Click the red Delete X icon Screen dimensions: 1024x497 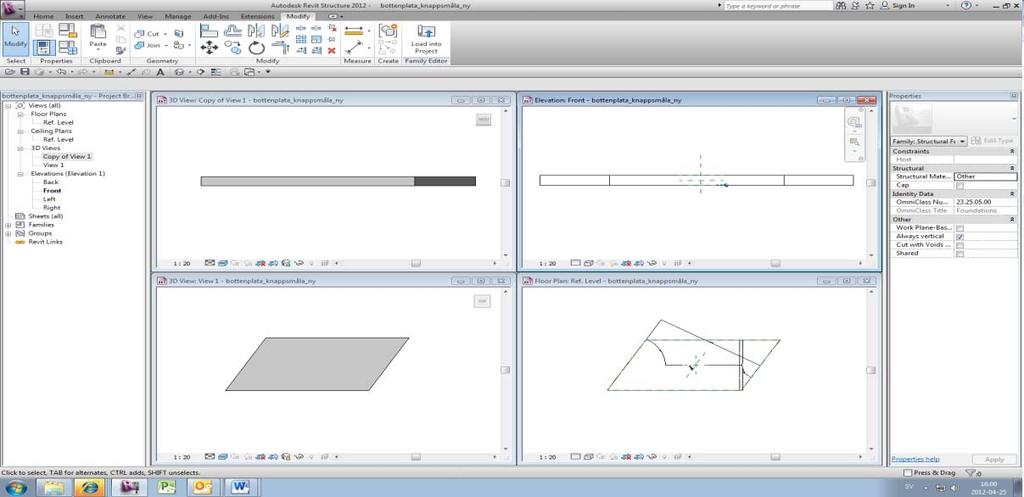point(332,50)
